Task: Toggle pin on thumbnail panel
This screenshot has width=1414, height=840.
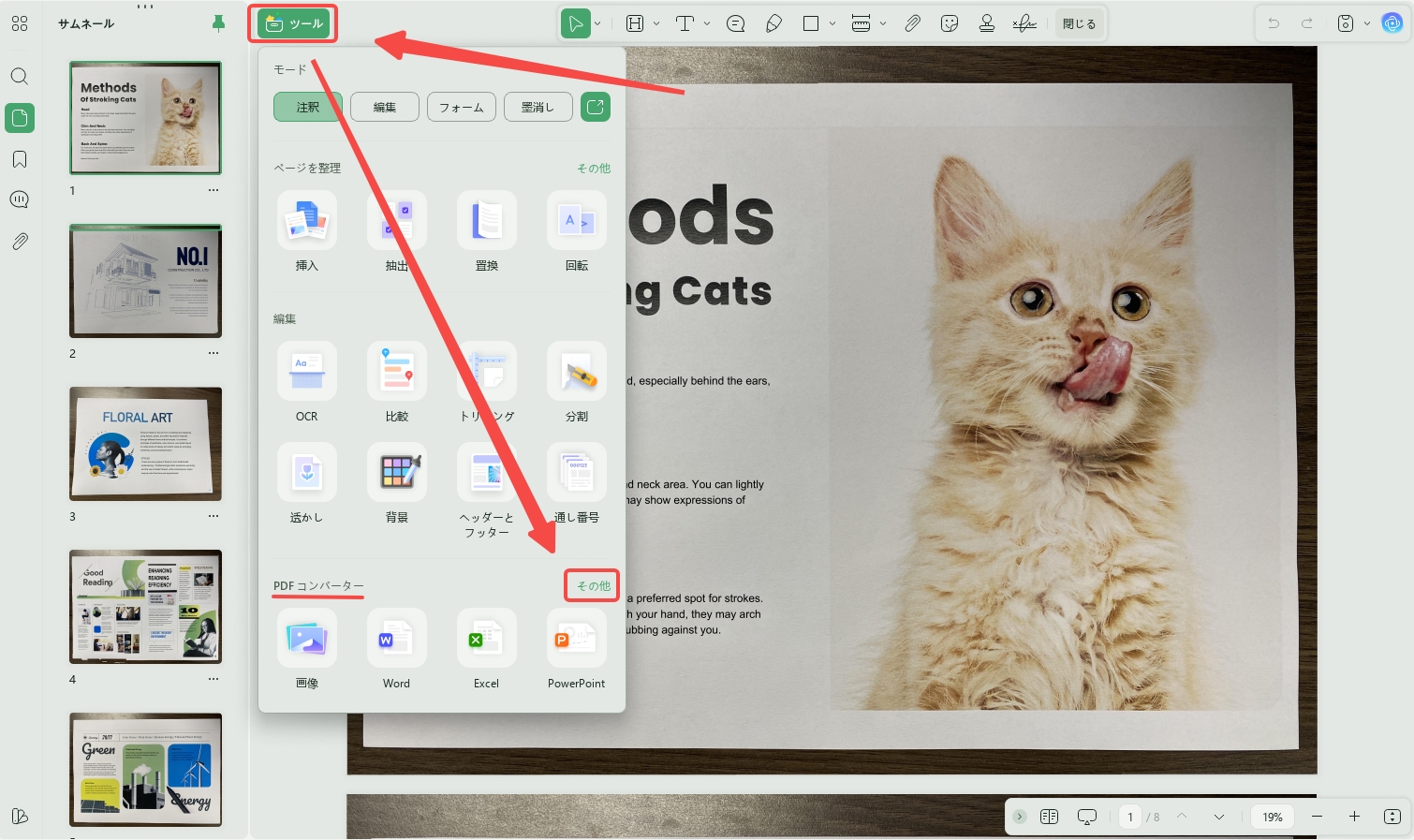Action: pos(219,23)
